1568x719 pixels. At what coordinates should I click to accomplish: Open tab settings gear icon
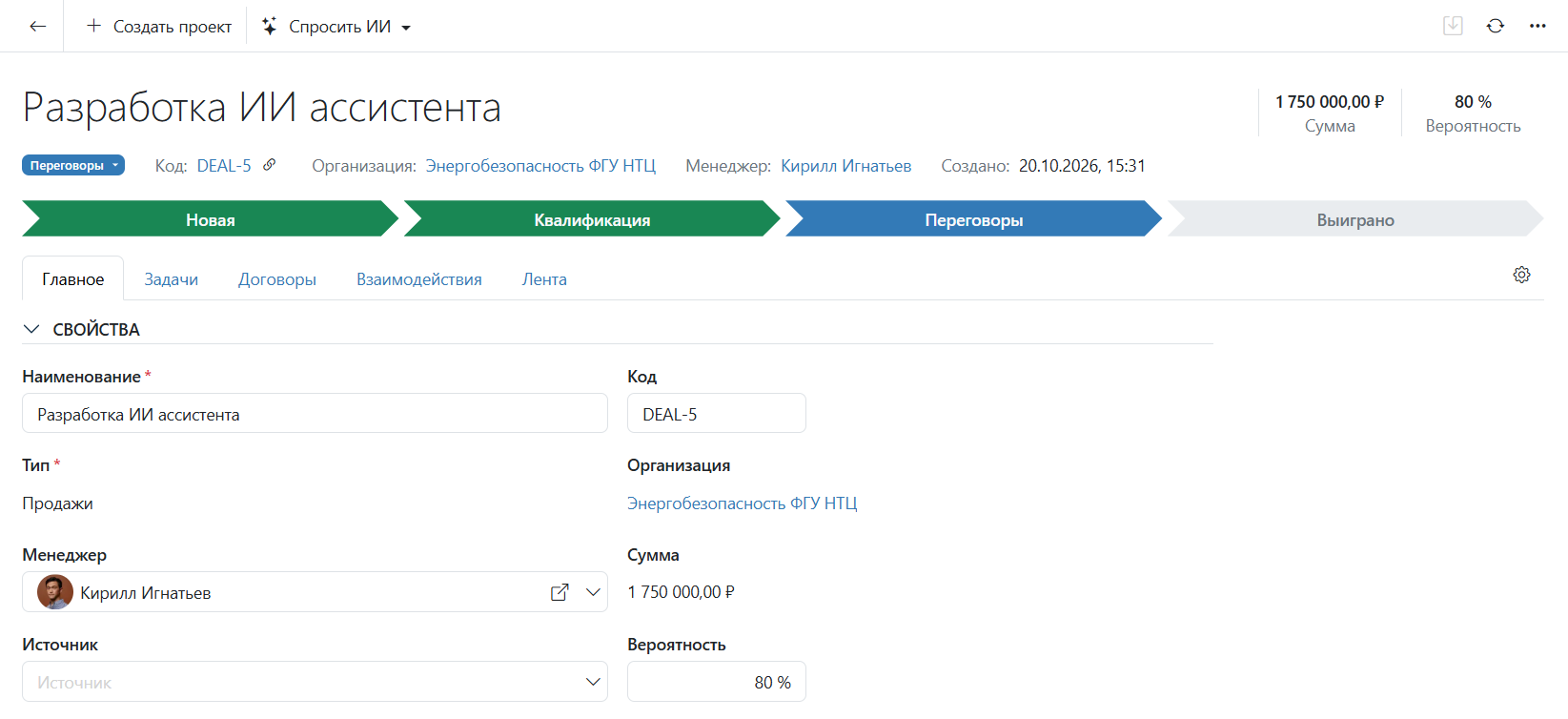point(1521,275)
